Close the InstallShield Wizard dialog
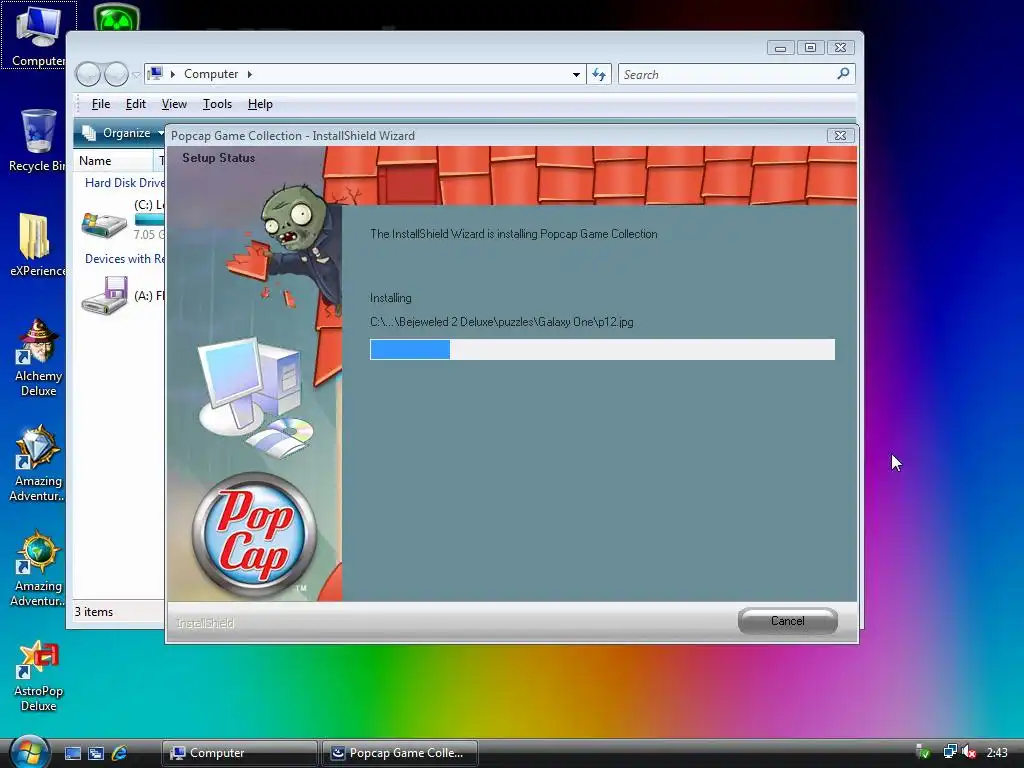The image size is (1024, 768). click(x=840, y=135)
